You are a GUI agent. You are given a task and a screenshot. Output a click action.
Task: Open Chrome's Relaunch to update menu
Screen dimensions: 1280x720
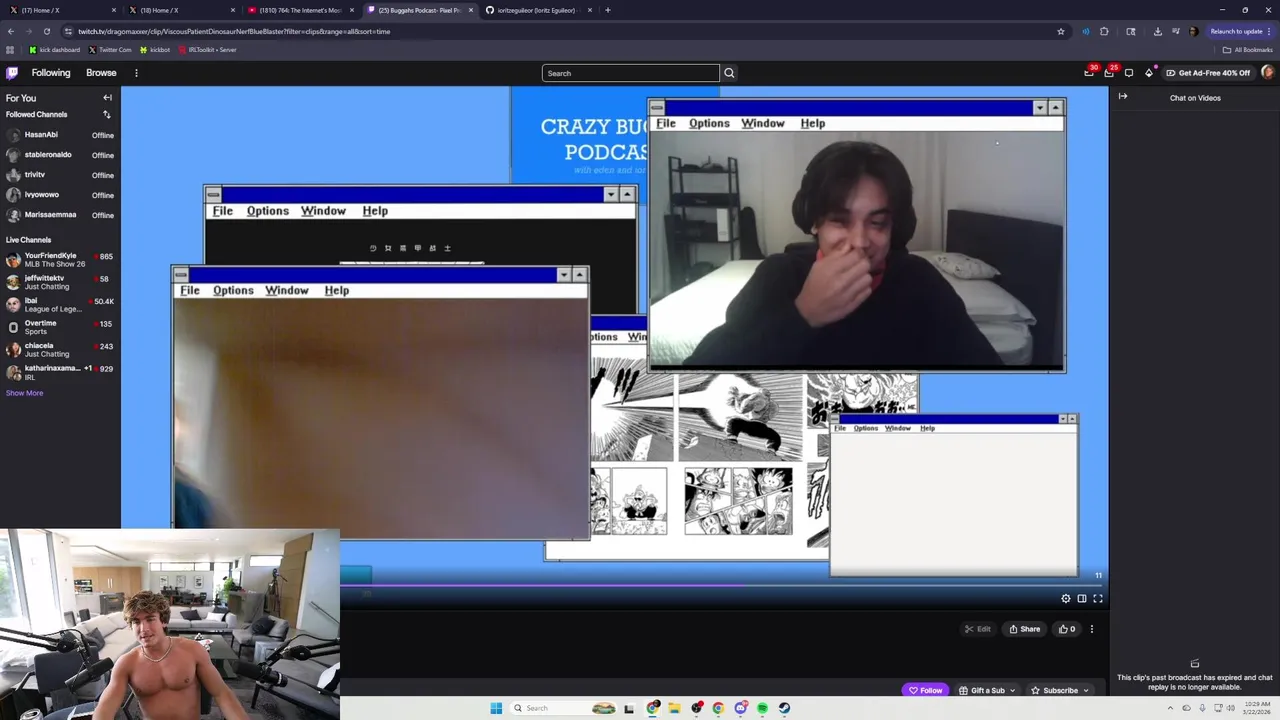pos(1241,31)
